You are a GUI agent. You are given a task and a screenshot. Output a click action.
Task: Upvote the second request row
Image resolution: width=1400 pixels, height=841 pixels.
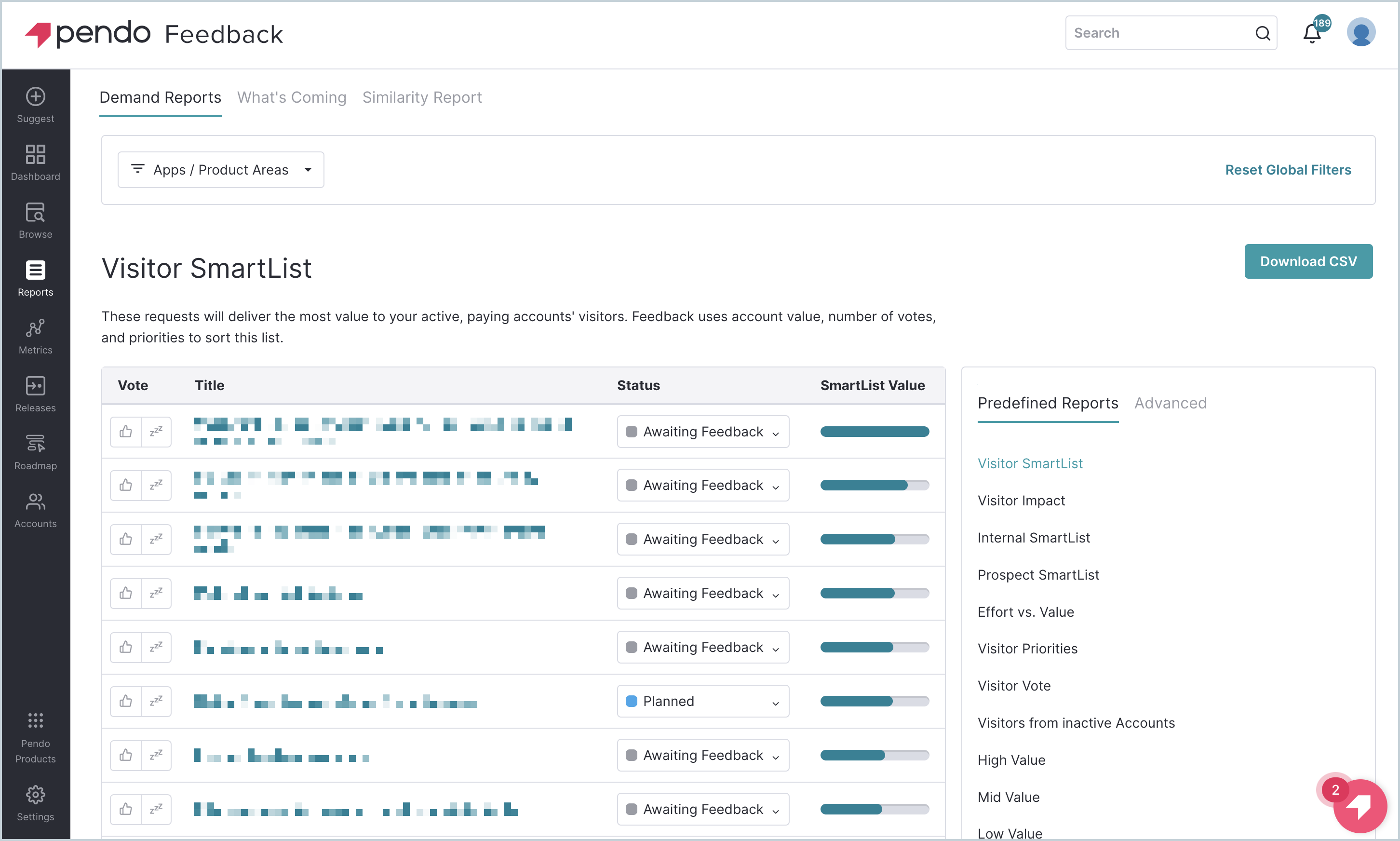click(126, 485)
